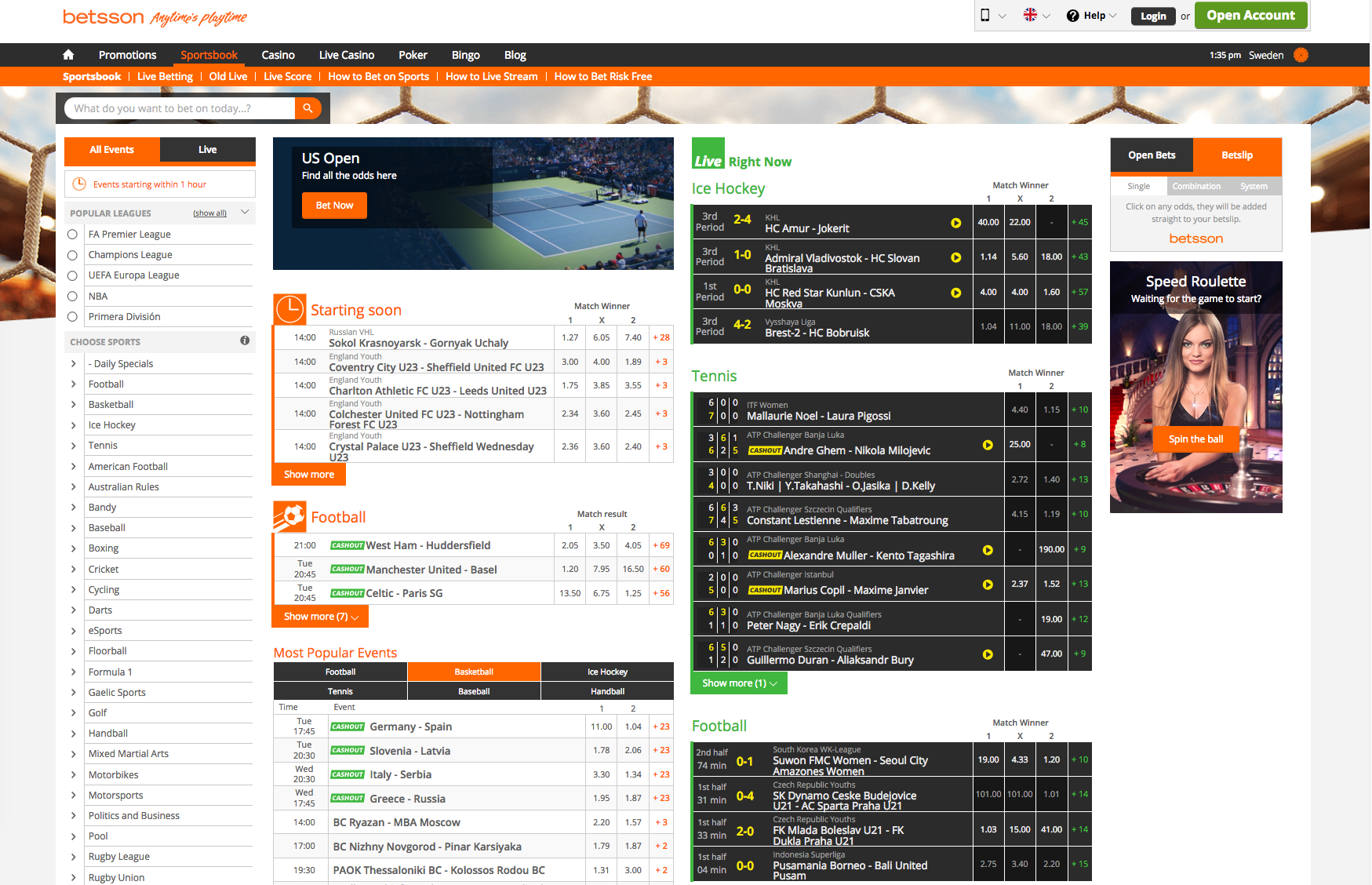Click the Help question mark icon
Image resolution: width=1372 pixels, height=885 pixels.
point(1072,16)
